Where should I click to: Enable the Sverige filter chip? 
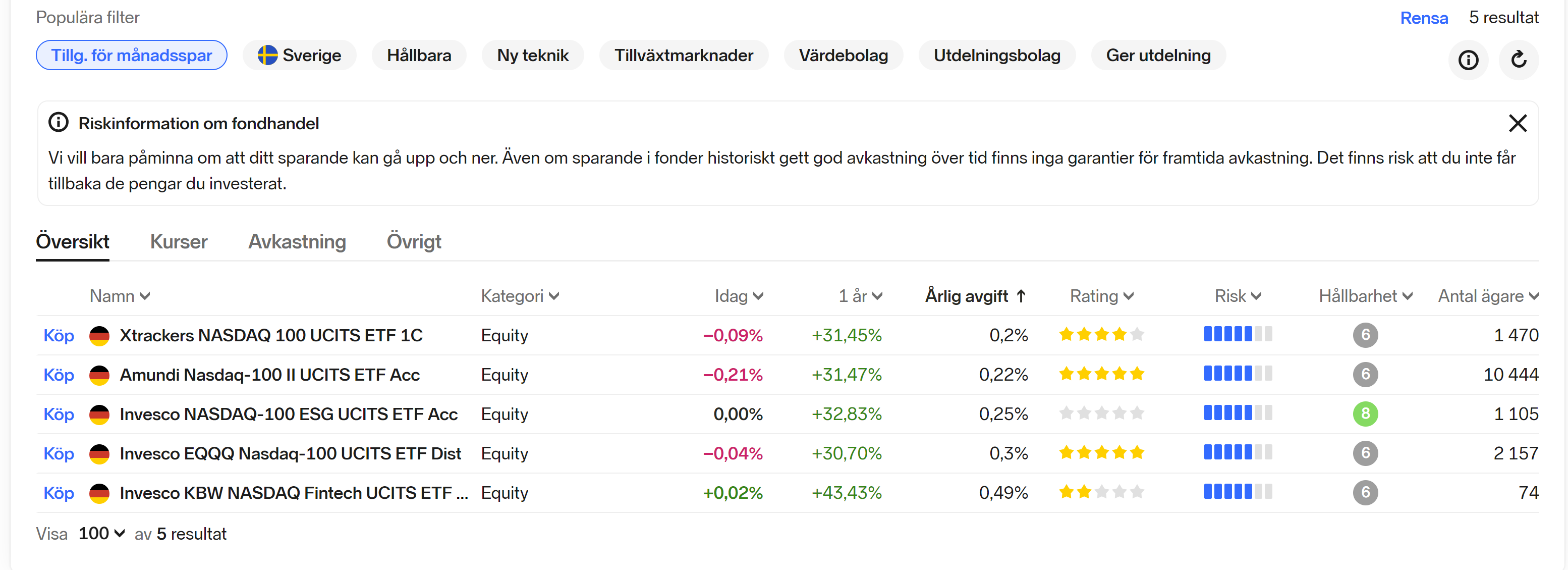pos(300,56)
